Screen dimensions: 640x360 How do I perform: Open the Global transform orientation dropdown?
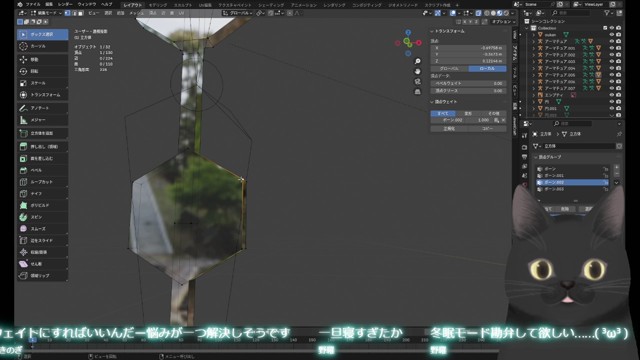pos(238,13)
